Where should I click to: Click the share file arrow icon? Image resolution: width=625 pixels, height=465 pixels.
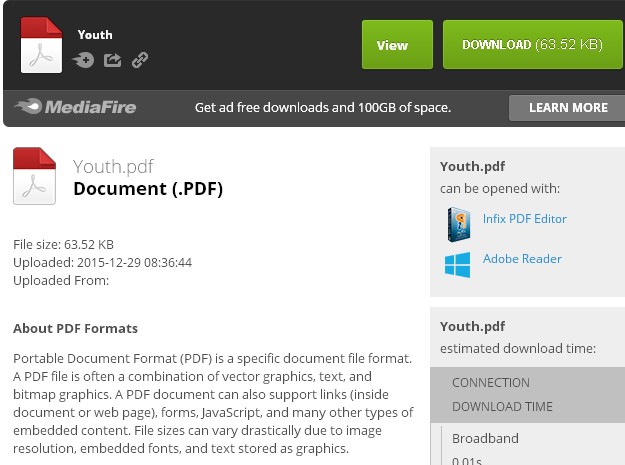click(x=112, y=60)
